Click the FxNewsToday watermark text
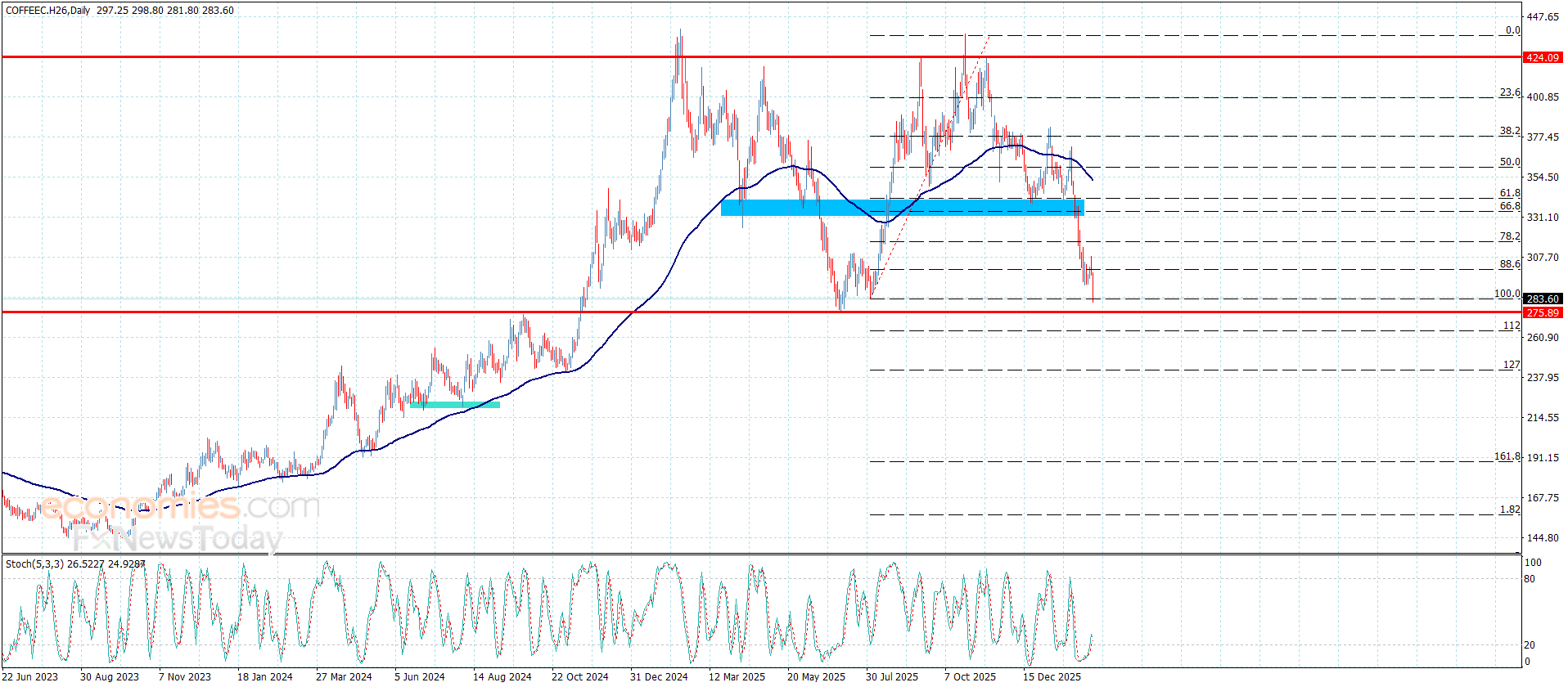The width and height of the screenshot is (1568, 687). (x=177, y=539)
